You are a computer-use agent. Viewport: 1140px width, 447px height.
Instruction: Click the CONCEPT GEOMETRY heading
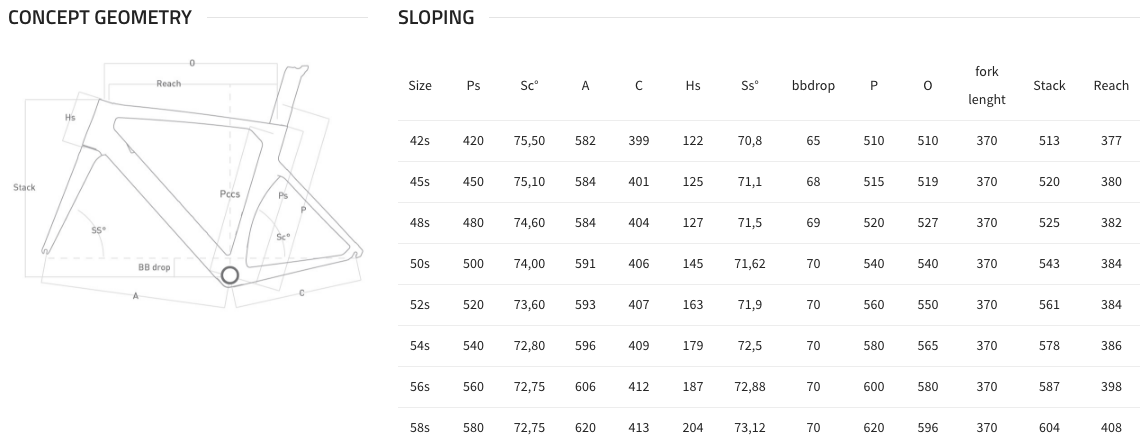[100, 17]
